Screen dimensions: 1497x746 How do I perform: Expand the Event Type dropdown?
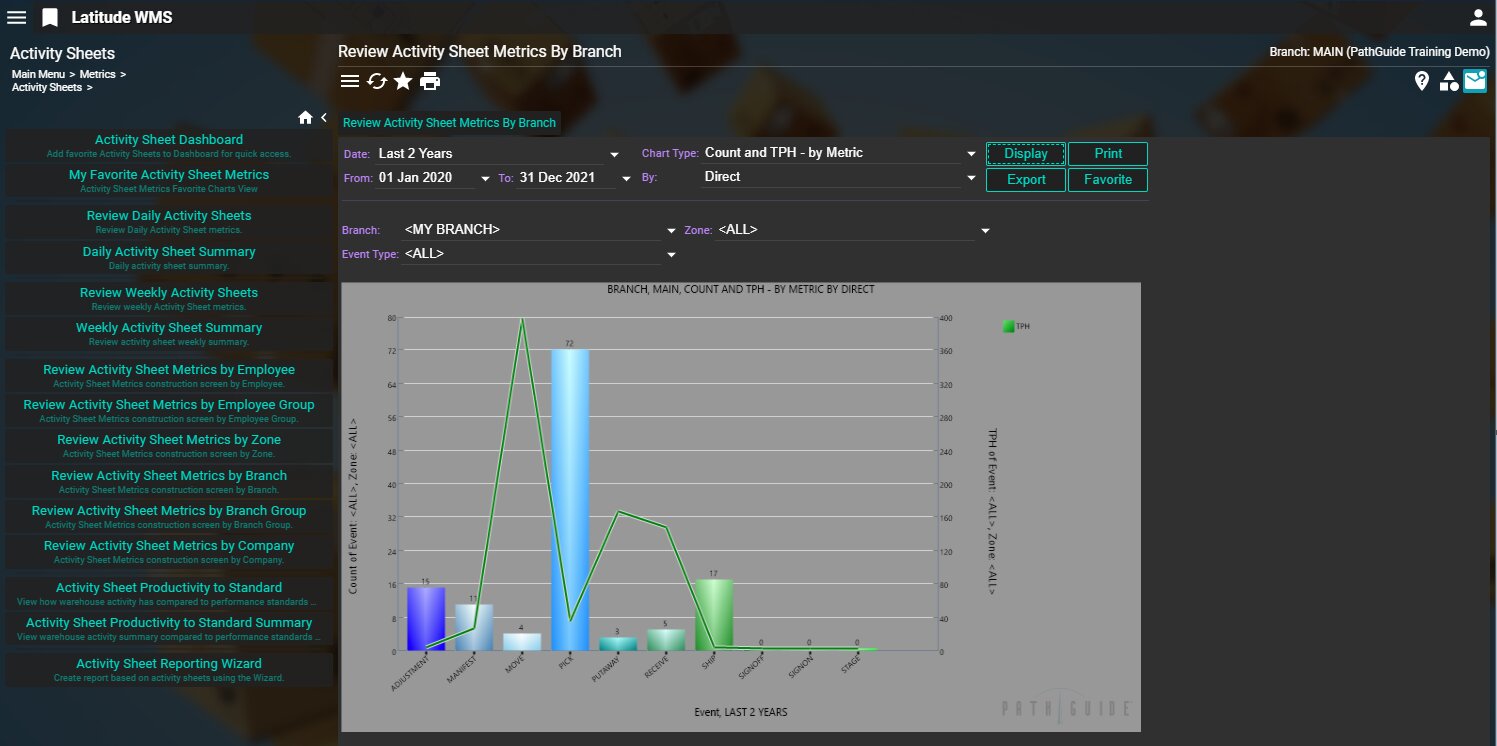coord(671,255)
